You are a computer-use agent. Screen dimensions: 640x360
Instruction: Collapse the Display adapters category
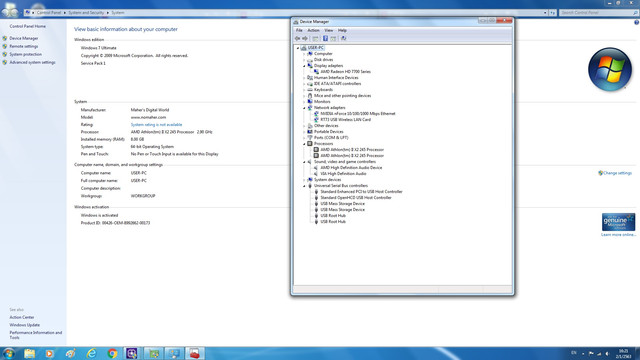pyautogui.click(x=304, y=66)
